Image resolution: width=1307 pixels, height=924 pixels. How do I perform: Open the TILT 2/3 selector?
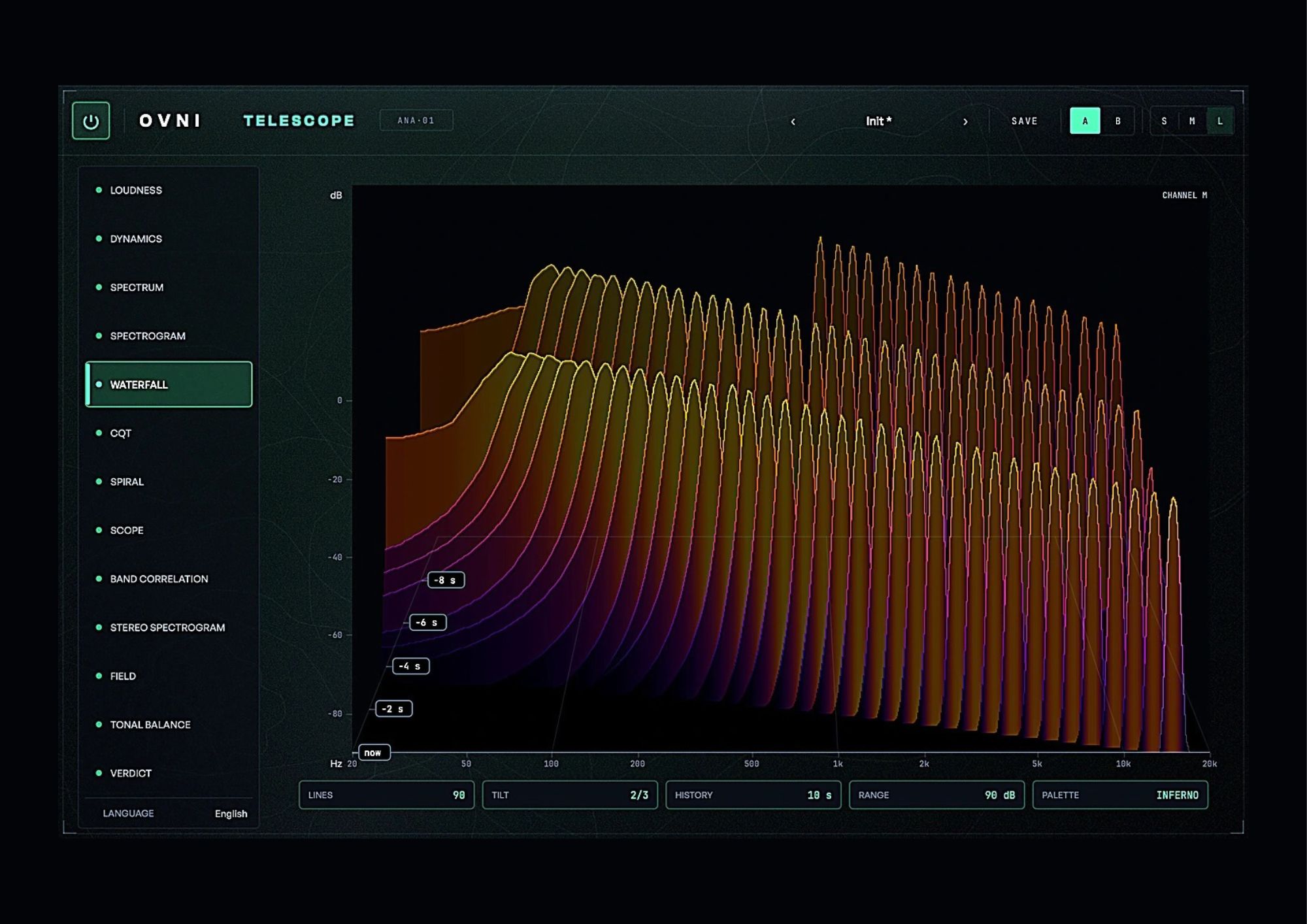570,795
